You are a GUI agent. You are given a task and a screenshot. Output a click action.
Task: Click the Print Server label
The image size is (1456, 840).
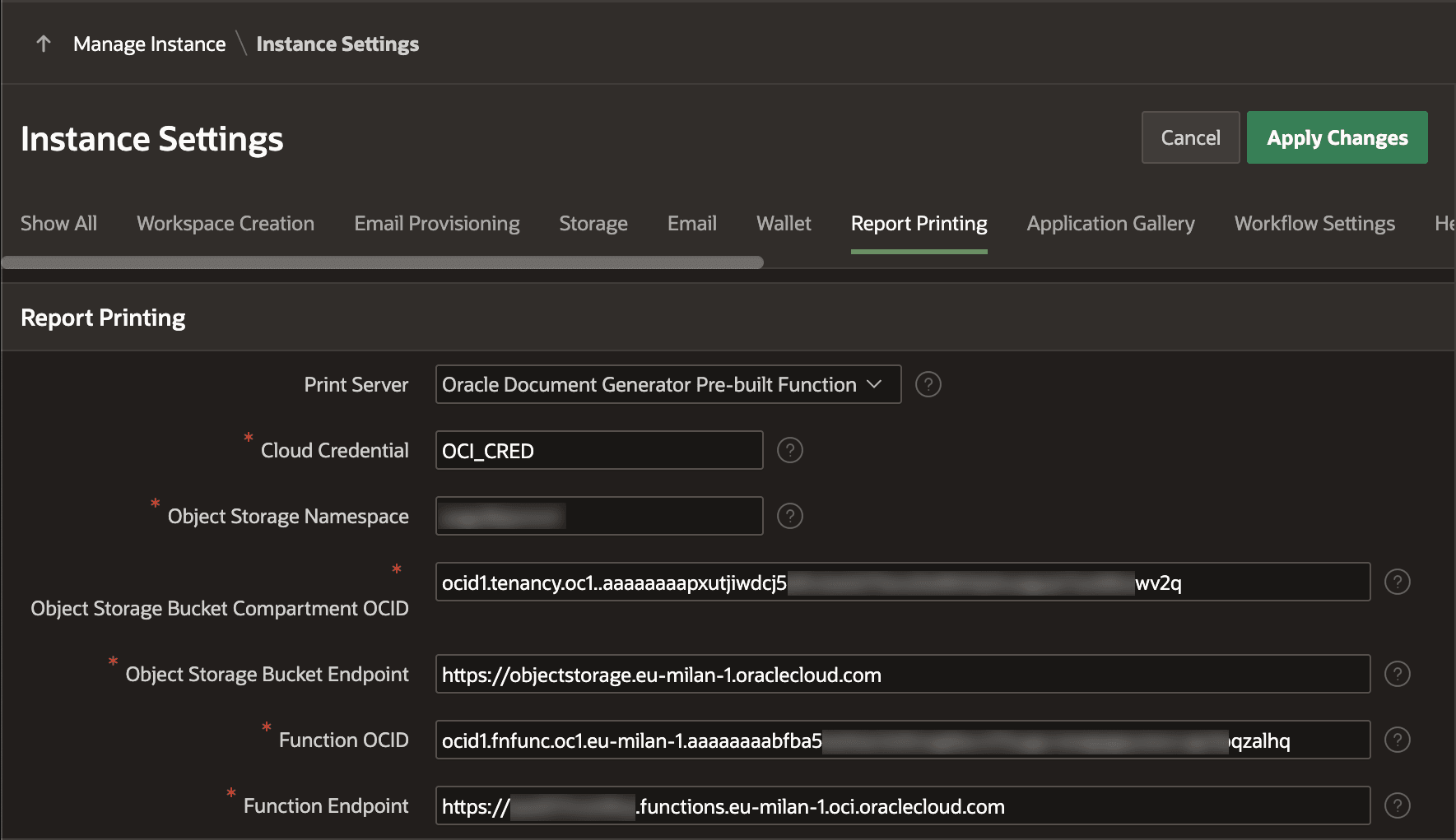(x=356, y=385)
